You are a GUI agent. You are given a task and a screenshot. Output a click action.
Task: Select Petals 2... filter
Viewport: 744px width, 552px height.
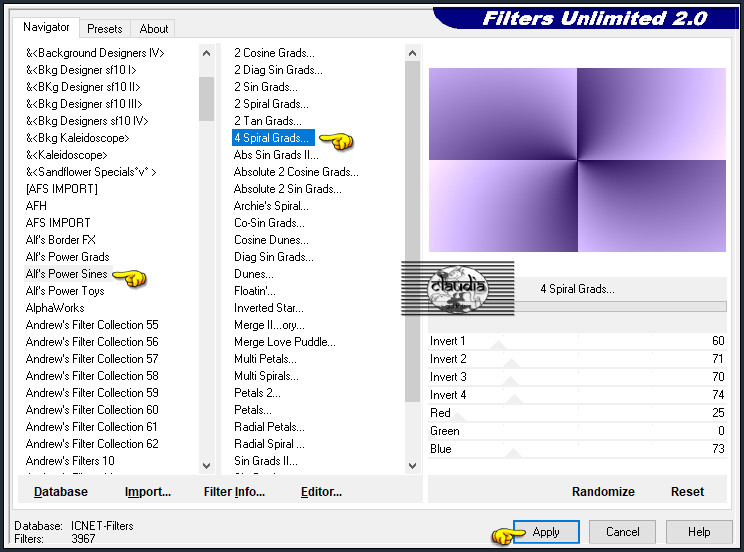tap(257, 393)
